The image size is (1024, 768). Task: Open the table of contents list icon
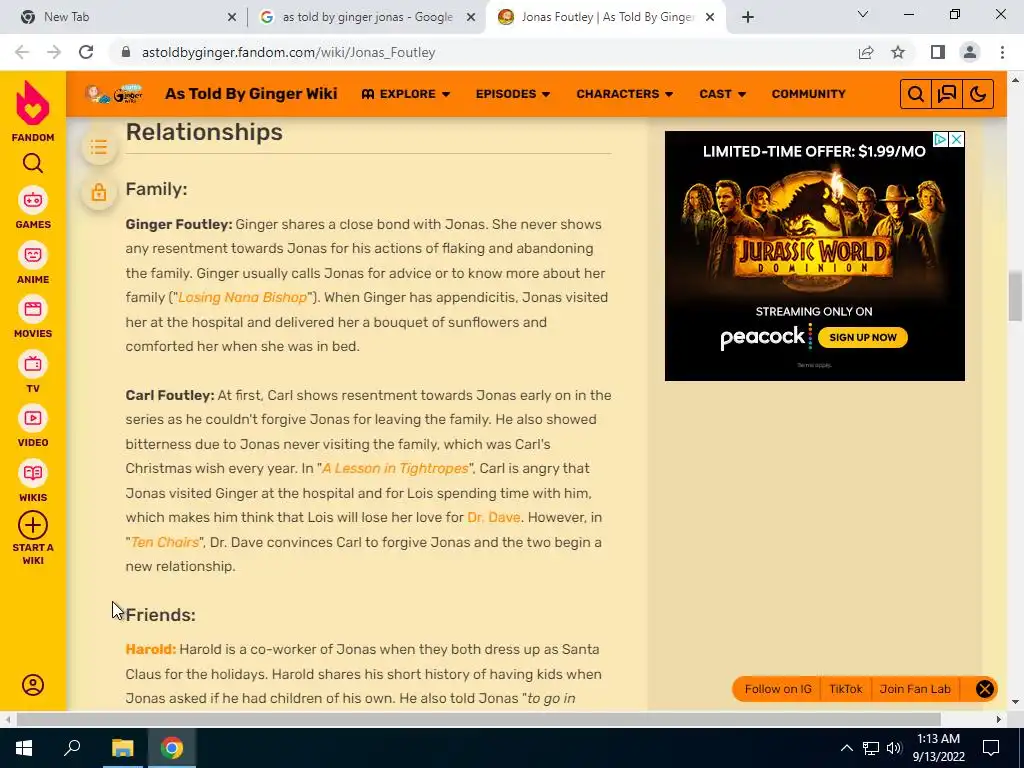pyautogui.click(x=99, y=148)
